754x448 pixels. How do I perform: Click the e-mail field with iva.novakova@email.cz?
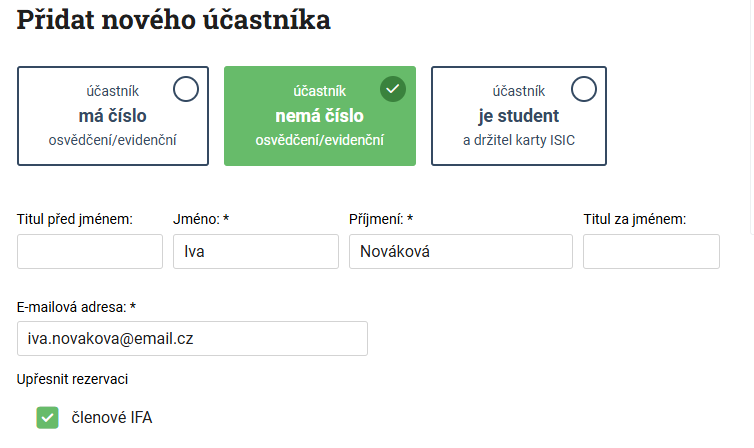coord(192,338)
